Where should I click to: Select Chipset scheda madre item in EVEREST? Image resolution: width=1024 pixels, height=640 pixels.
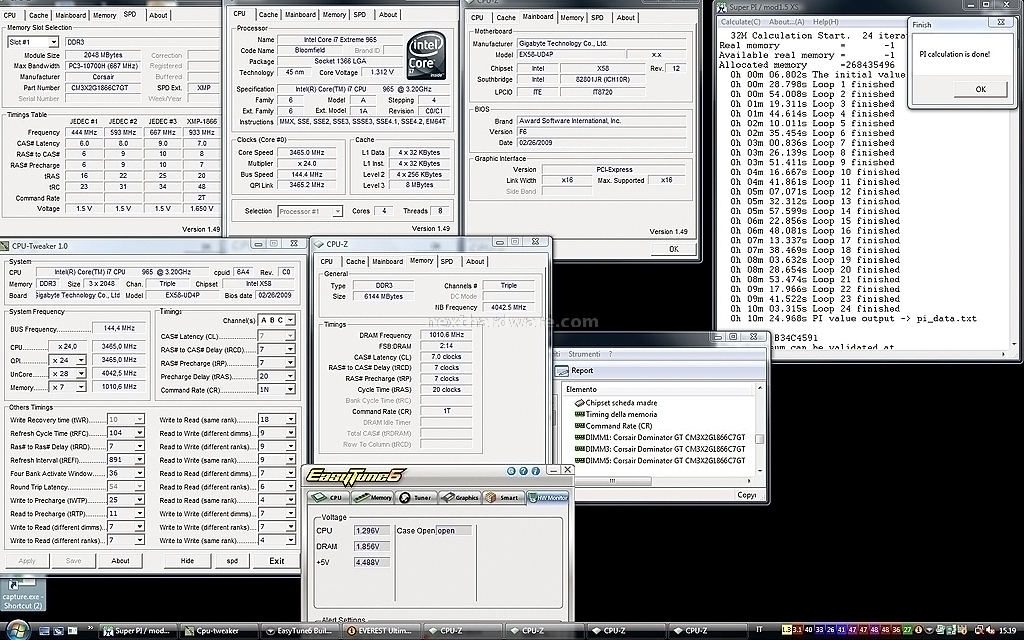coord(615,403)
